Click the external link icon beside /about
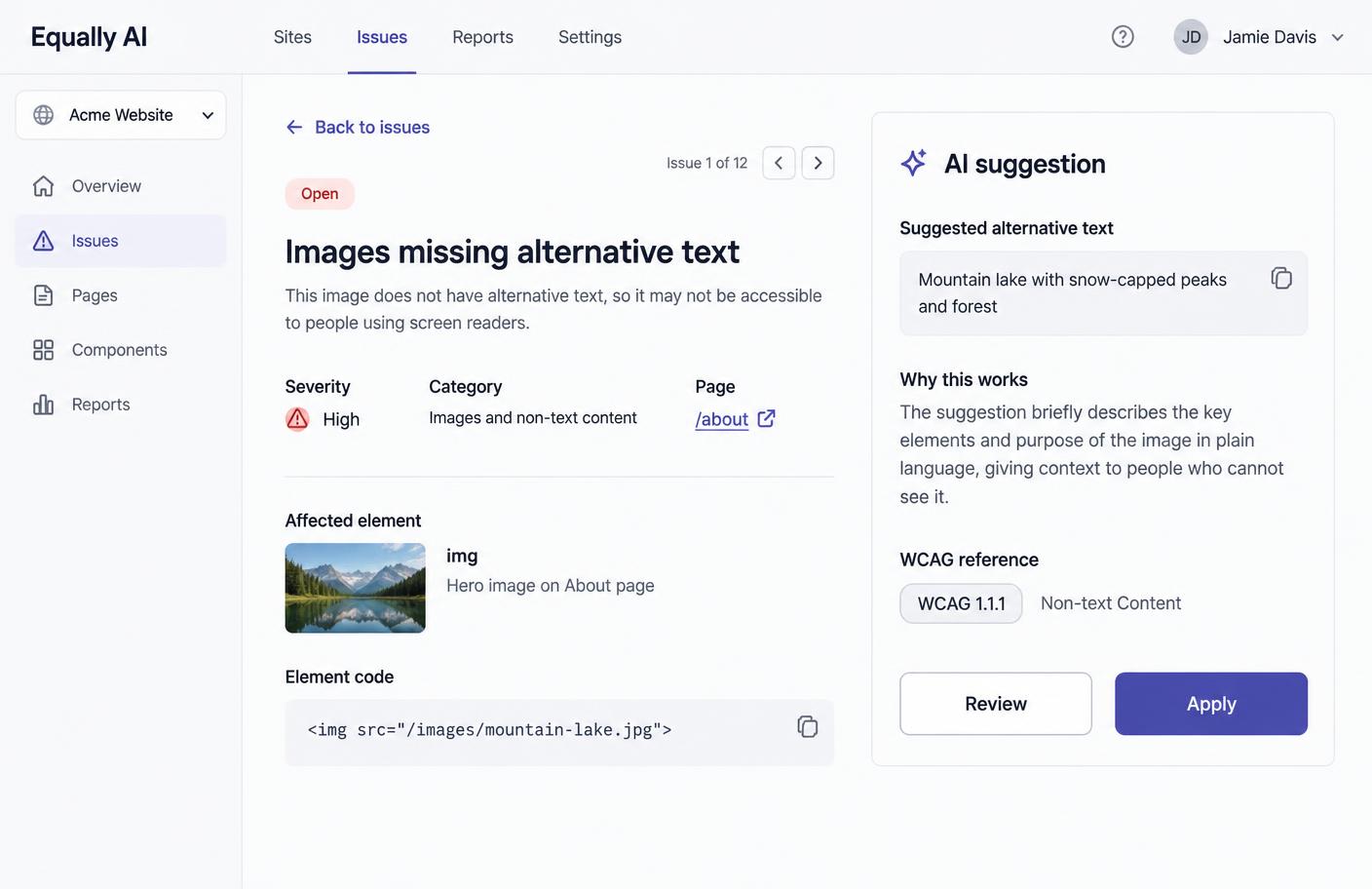This screenshot has height=889, width=1372. pos(767,418)
